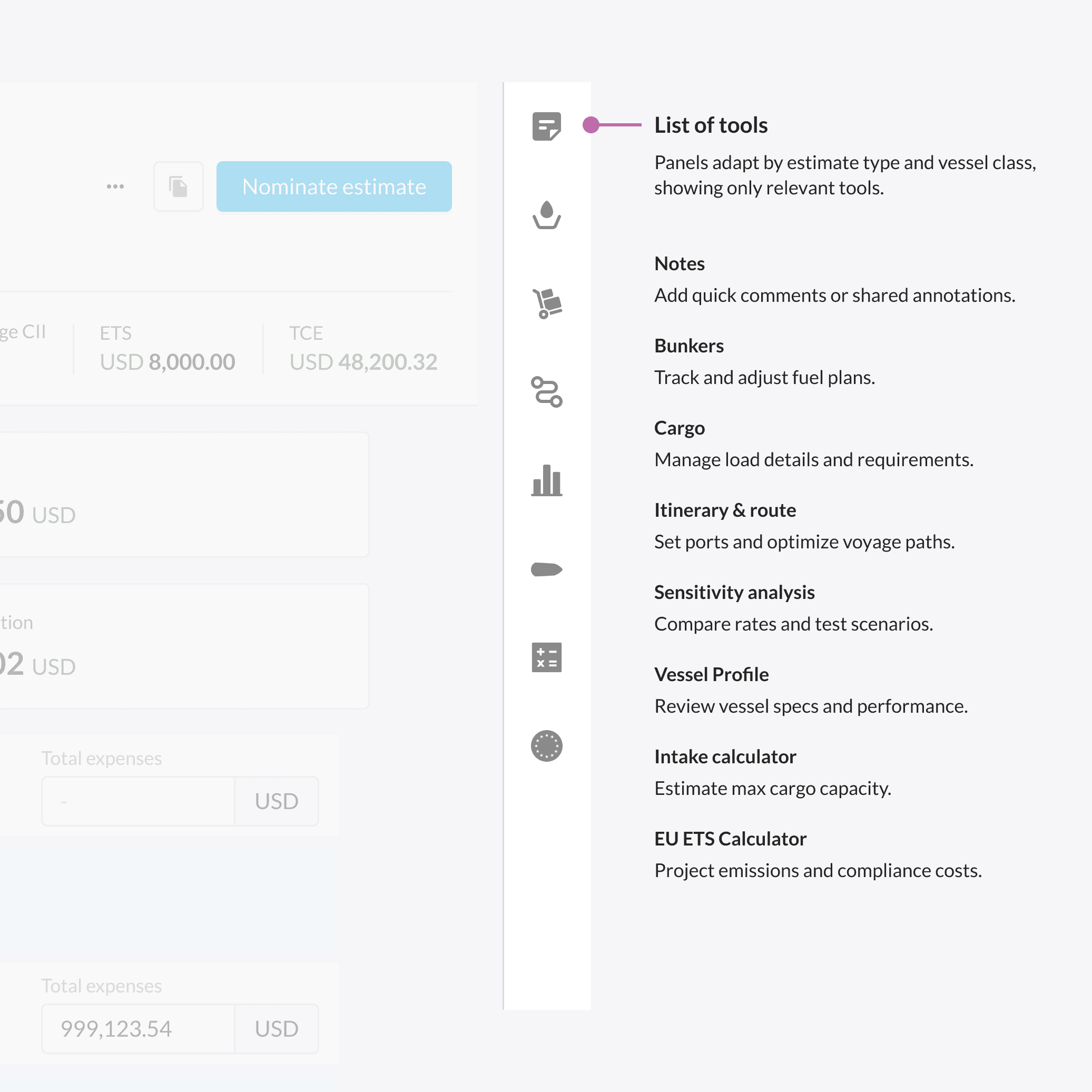Open the Bunkers fuel drop icon

click(x=546, y=215)
